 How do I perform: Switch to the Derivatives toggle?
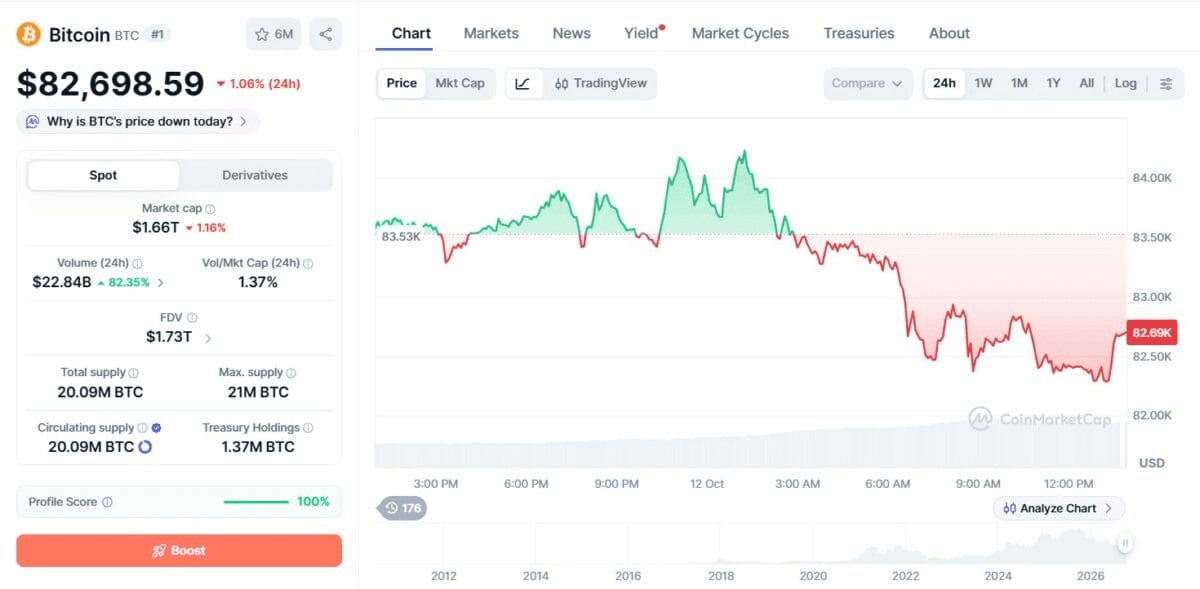[x=255, y=175]
